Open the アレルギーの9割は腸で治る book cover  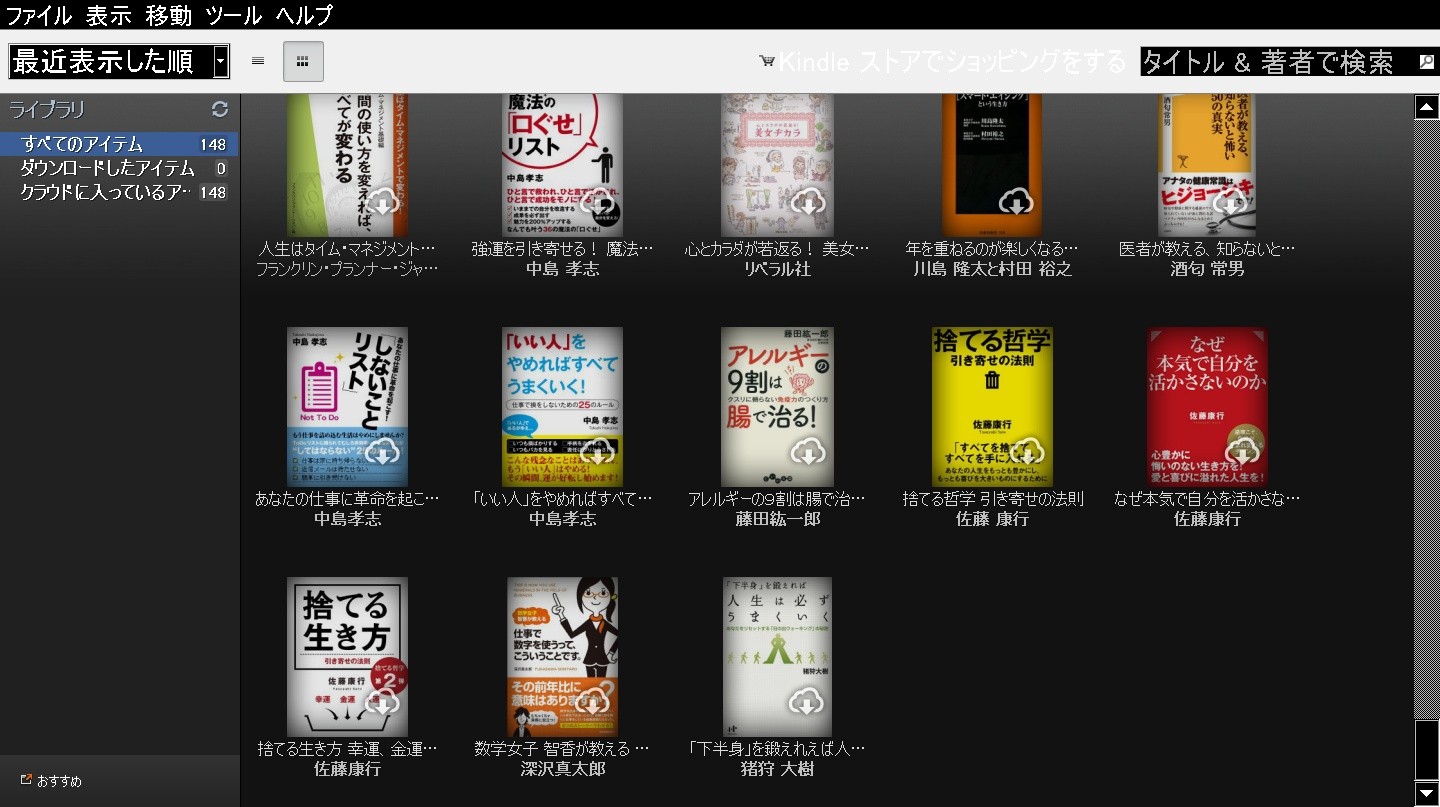click(778, 407)
